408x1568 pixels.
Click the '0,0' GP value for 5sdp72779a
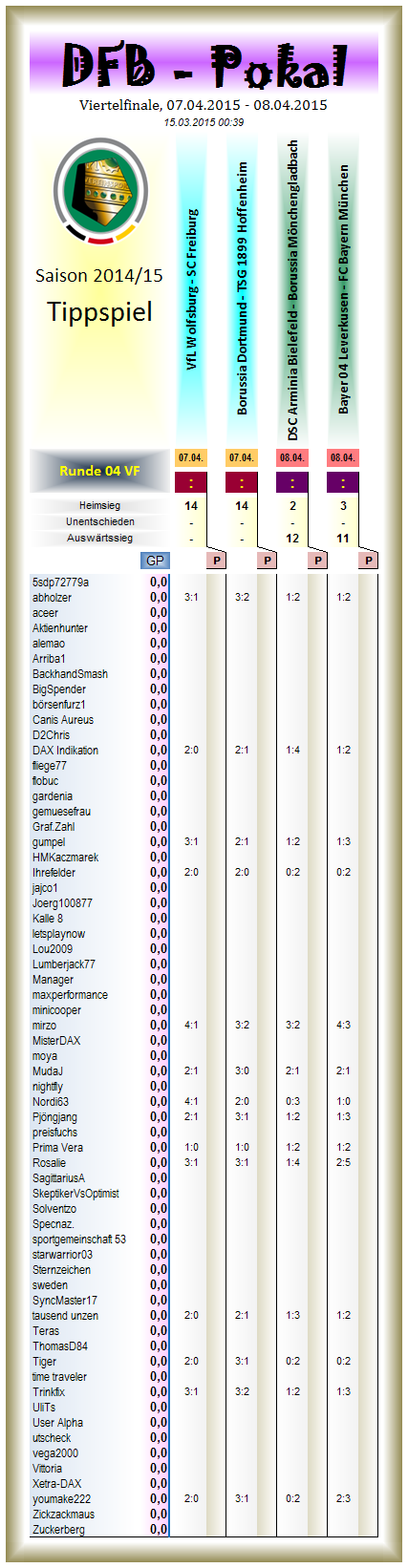coord(159,582)
